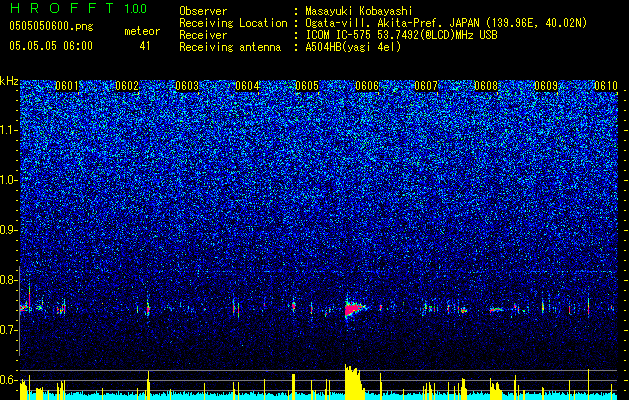Click the 0606 time marker
The height and width of the screenshot is (400, 629).
click(x=367, y=86)
